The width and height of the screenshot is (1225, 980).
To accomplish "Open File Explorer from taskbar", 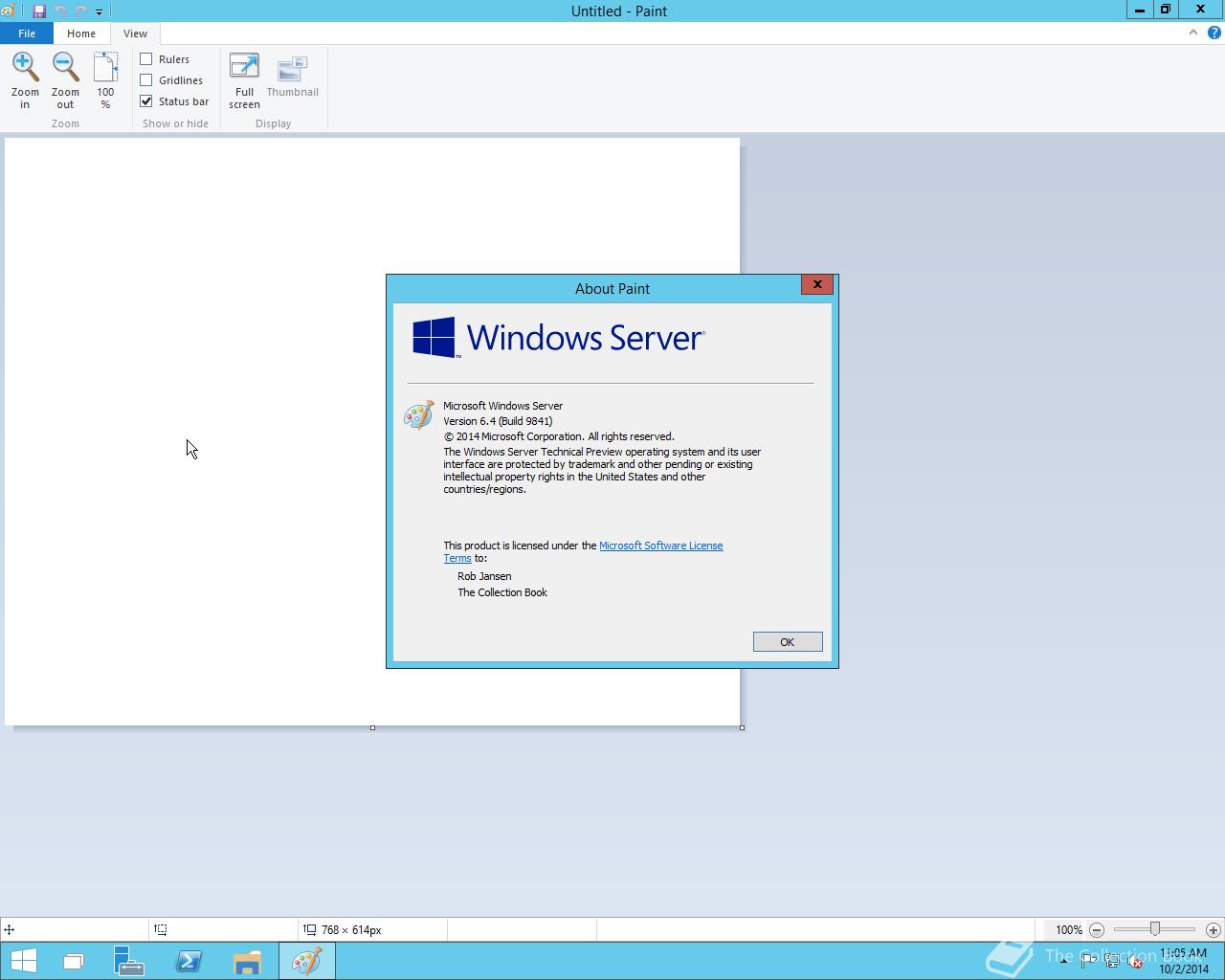I will (x=247, y=961).
